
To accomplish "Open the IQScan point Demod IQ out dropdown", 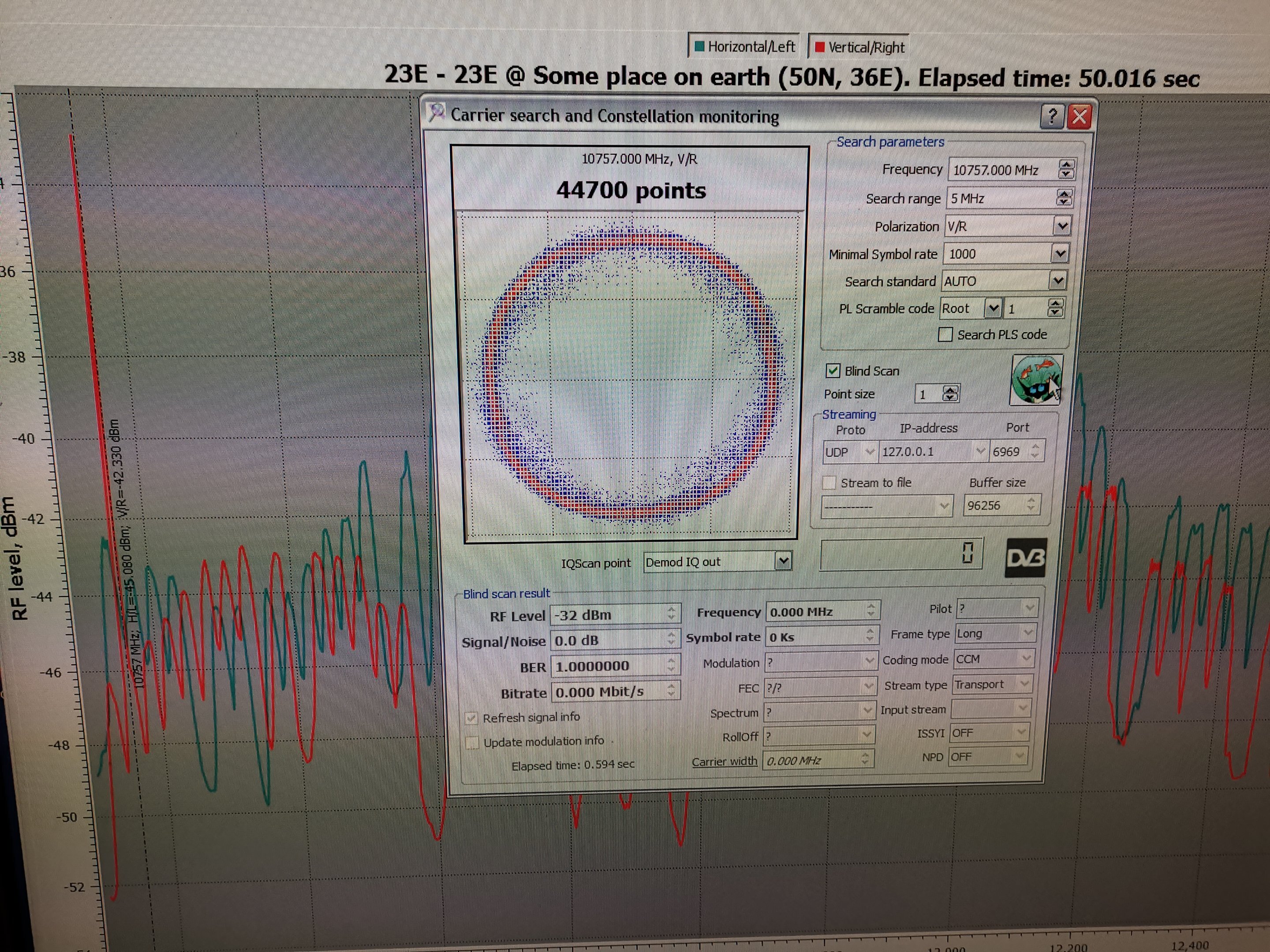I will pyautogui.click(x=783, y=561).
